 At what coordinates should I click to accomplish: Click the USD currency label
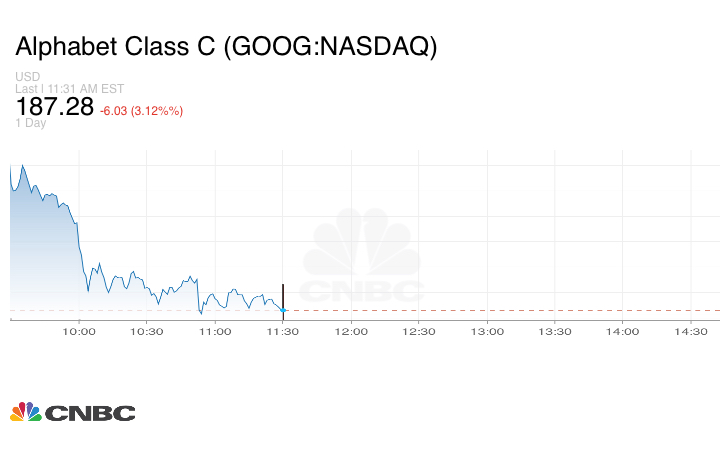click(x=28, y=77)
